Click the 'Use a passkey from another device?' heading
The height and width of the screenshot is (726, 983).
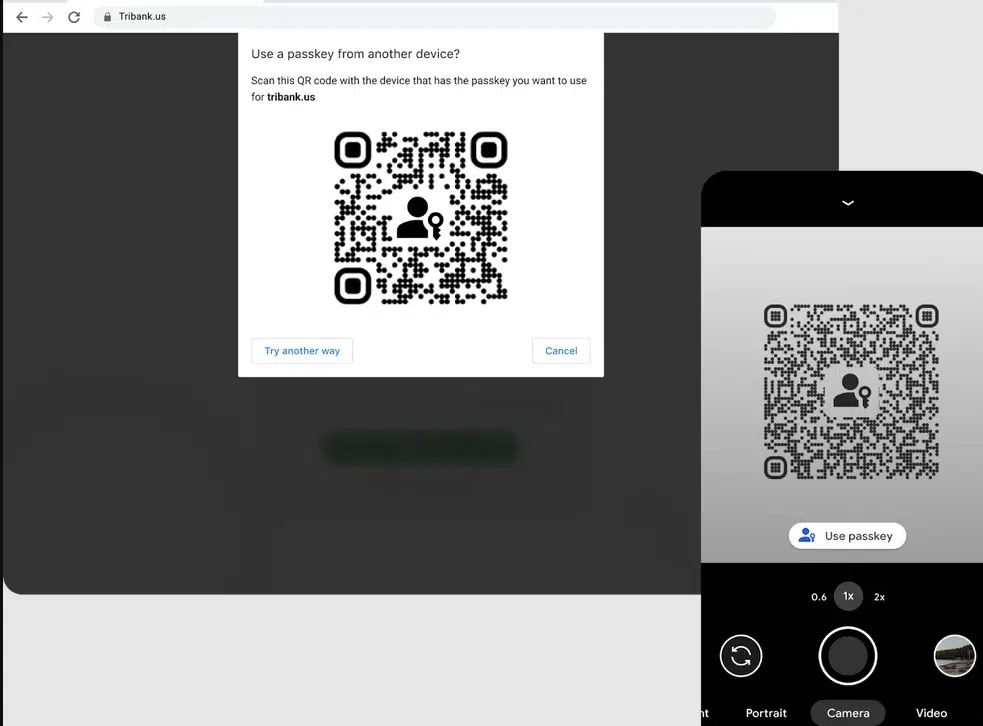tap(355, 54)
